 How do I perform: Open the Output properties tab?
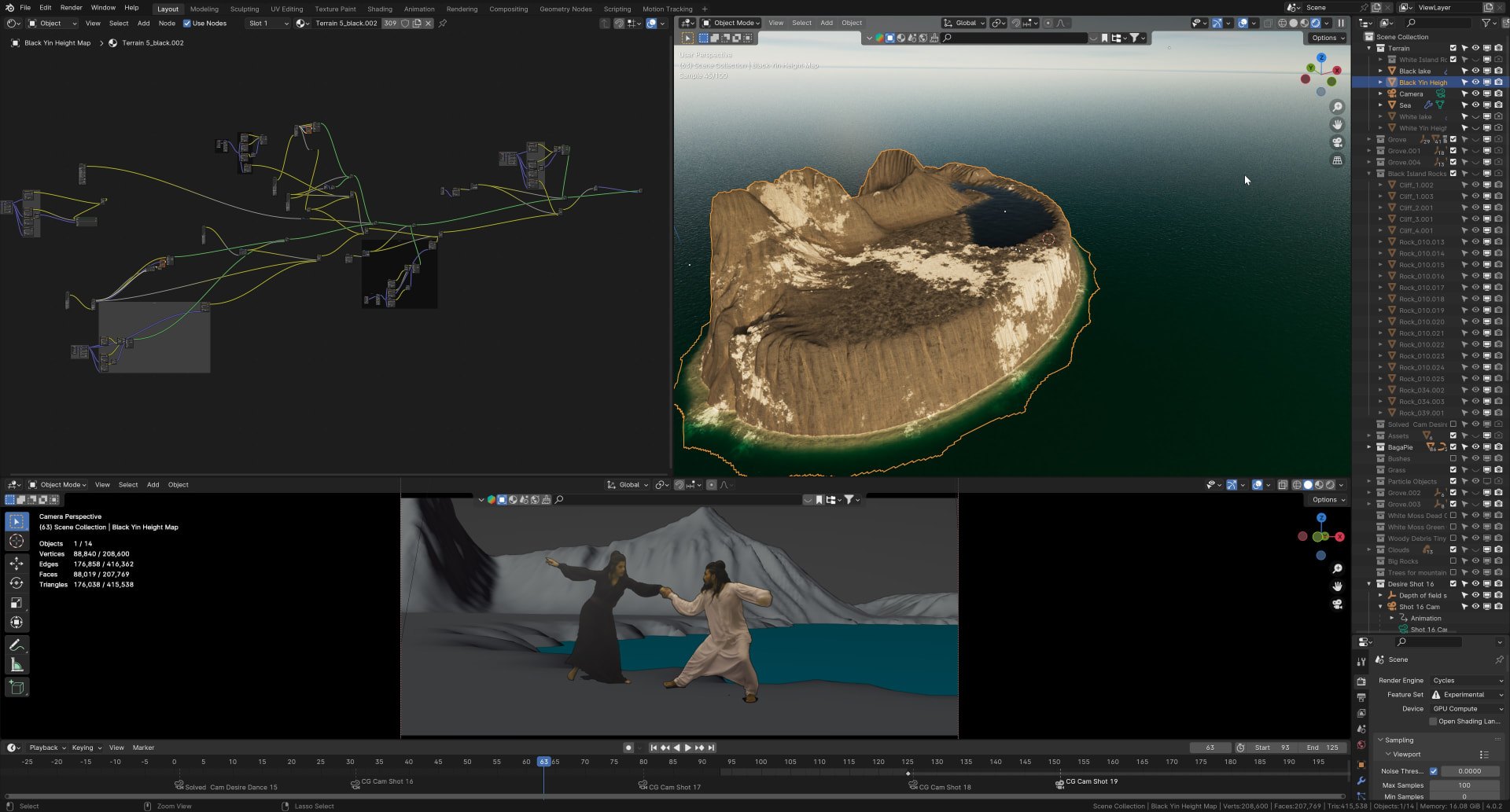[1361, 697]
